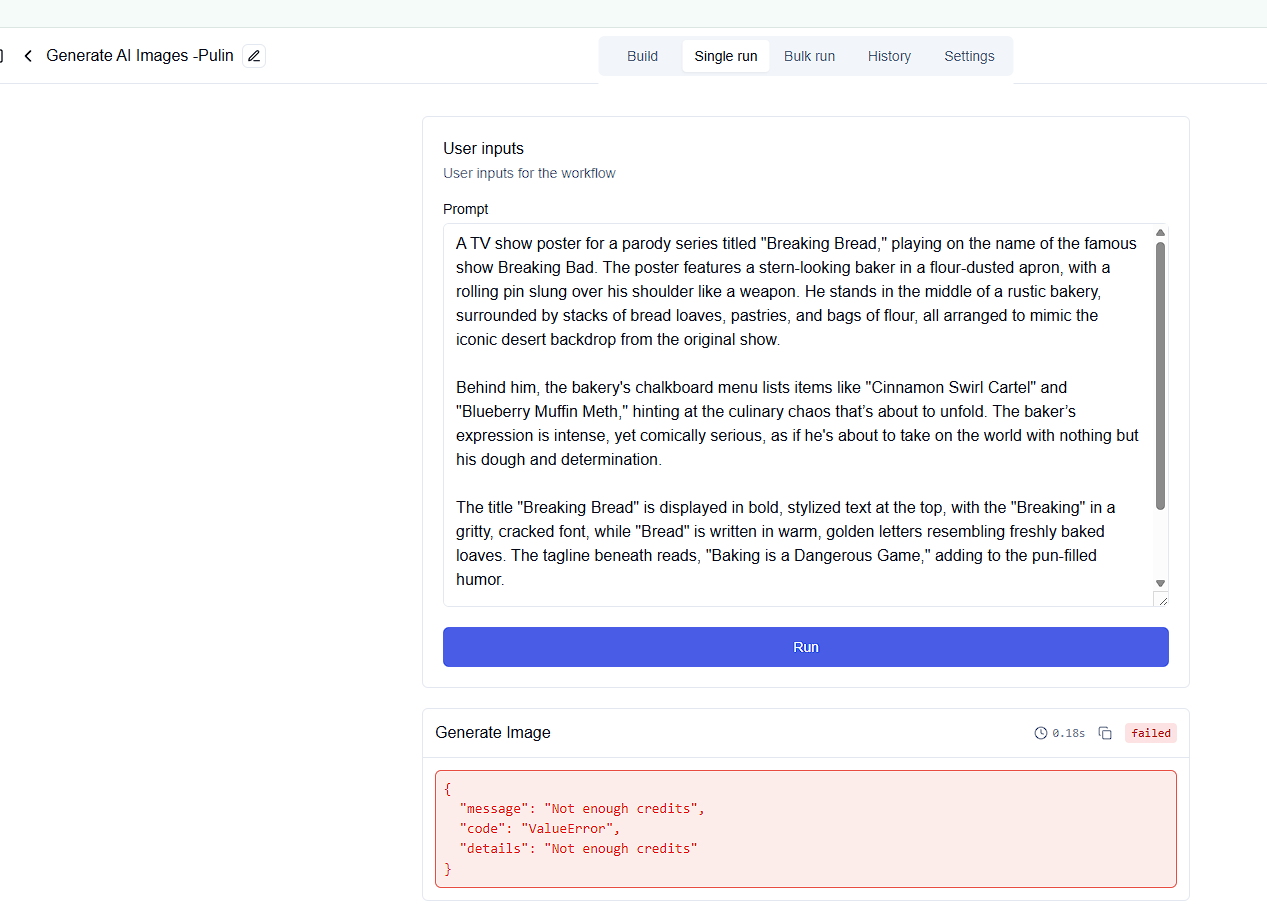Image resolution: width=1267 pixels, height=923 pixels.
Task: Select the Single run tab
Action: pyautogui.click(x=726, y=56)
